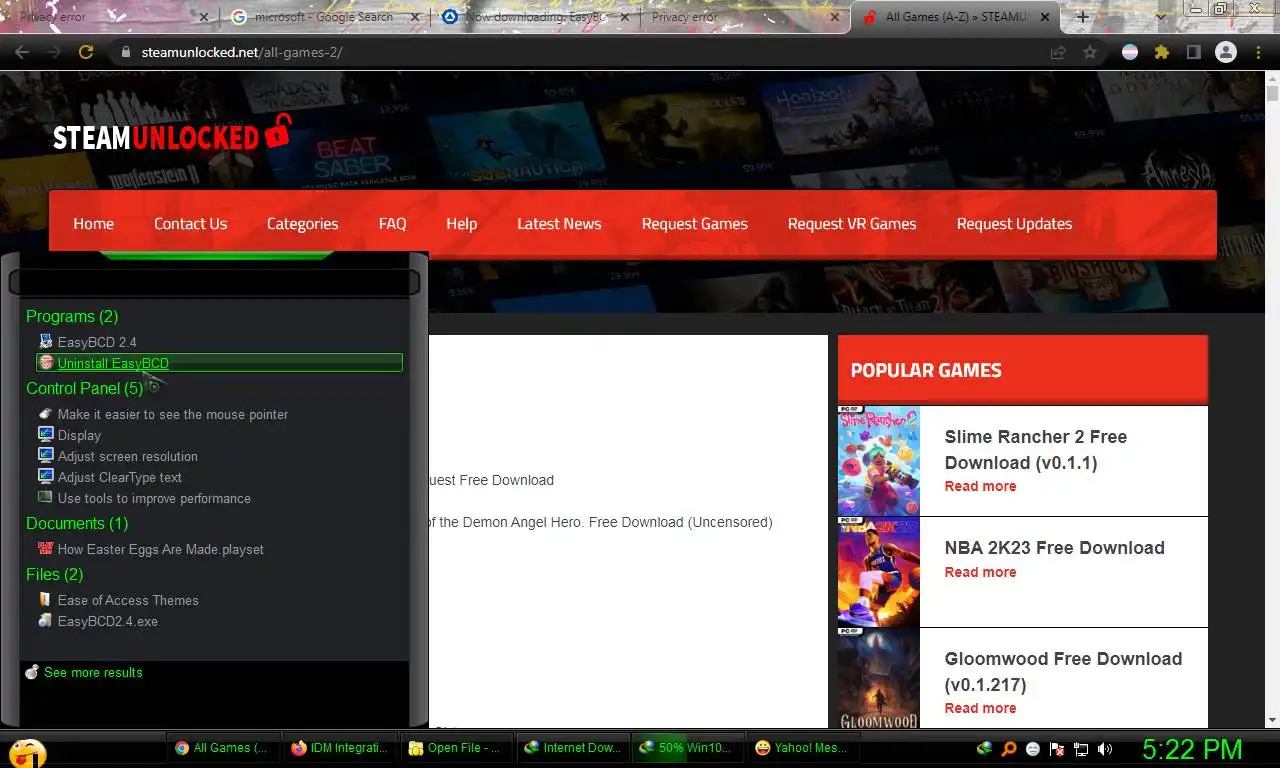This screenshot has width=1280, height=768.
Task: Click the address bar URL
Action: click(242, 52)
